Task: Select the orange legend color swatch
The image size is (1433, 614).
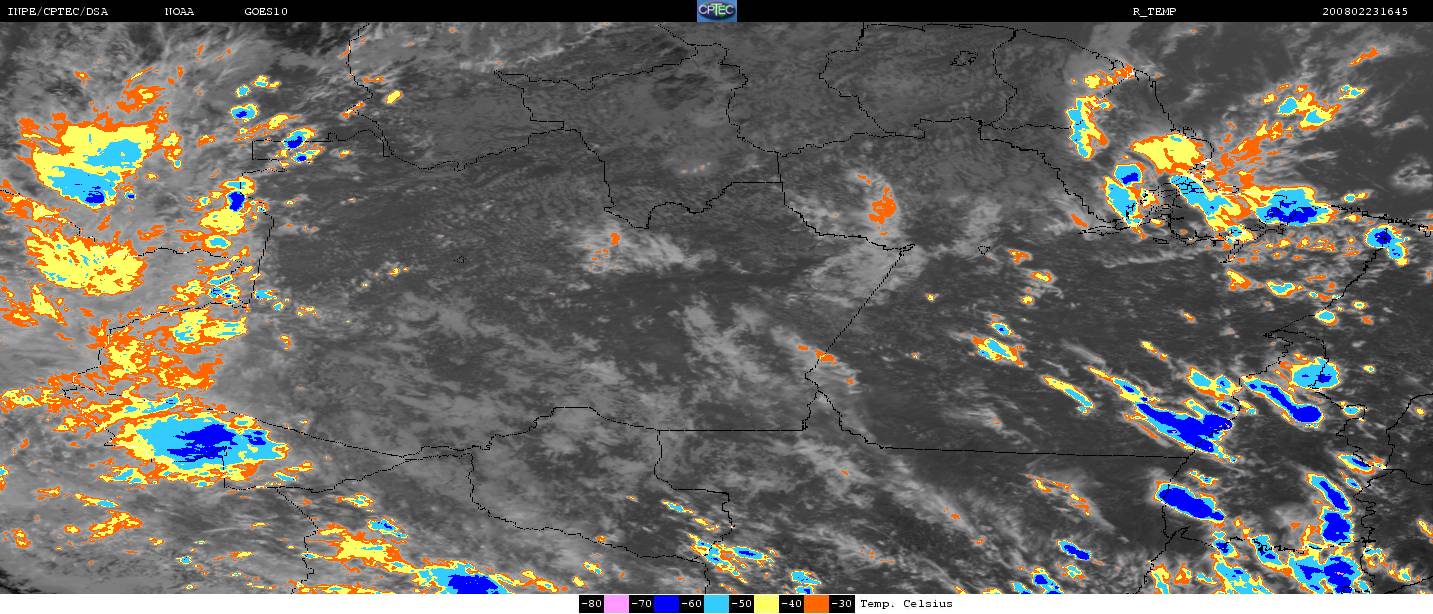Action: point(816,604)
